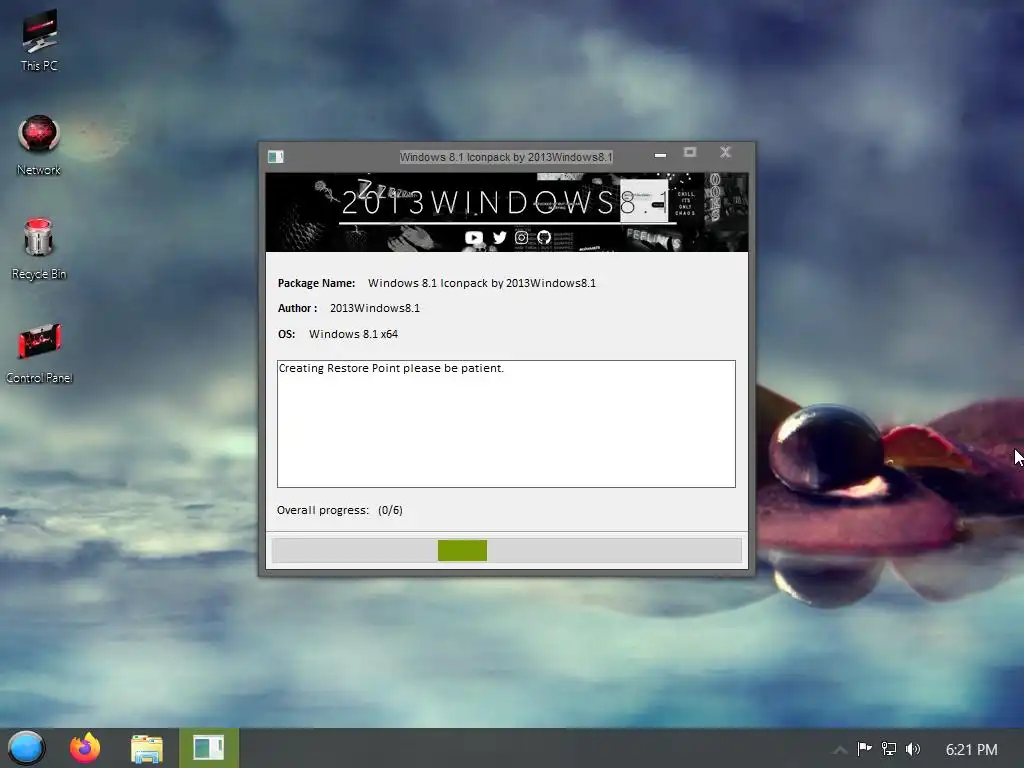The height and width of the screenshot is (768, 1024).
Task: Open the Action Center flag icon
Action: pyautogui.click(x=865, y=748)
